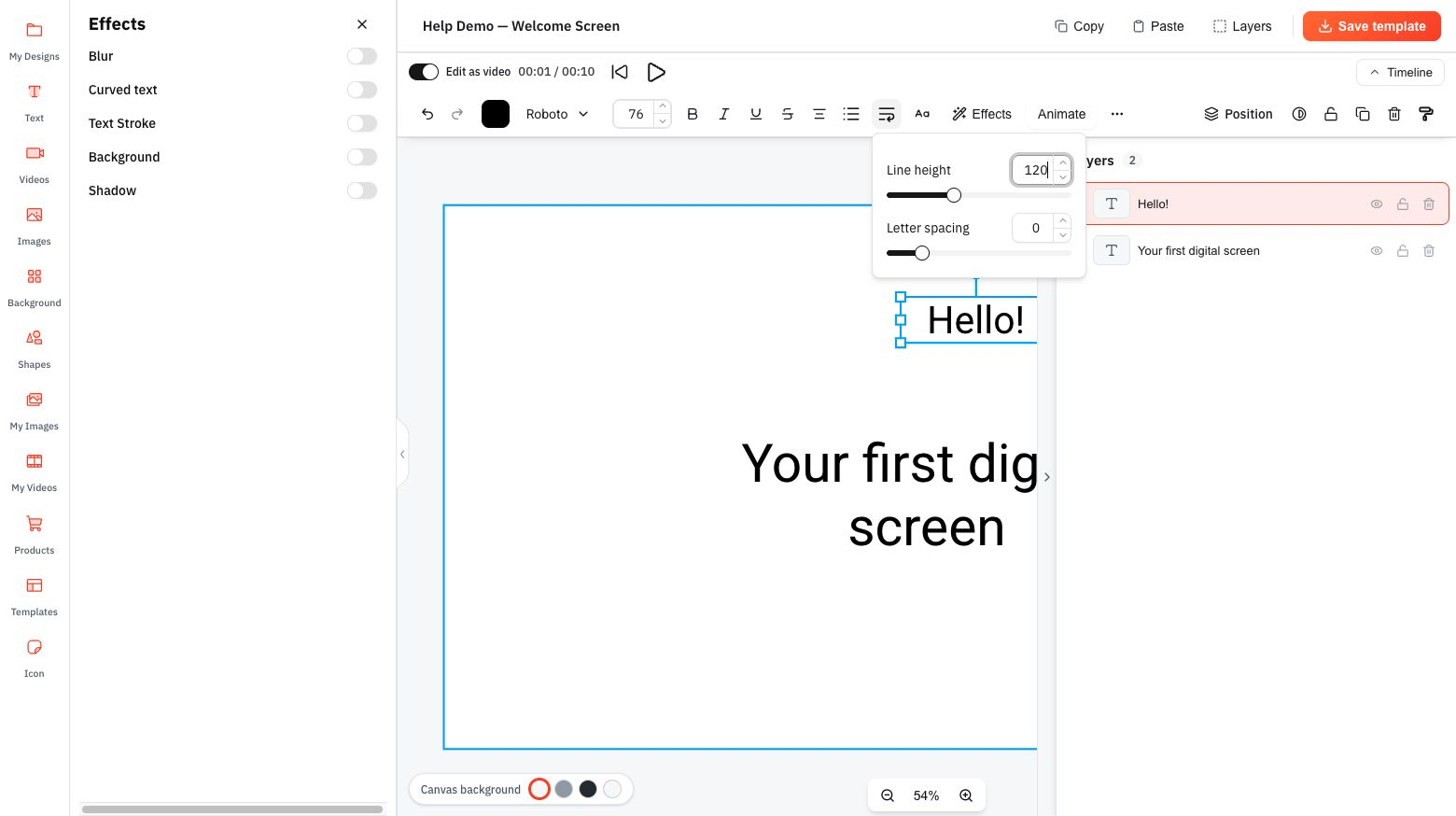Increase line height with up arrow
The image size is (1456, 816).
[x=1062, y=162]
